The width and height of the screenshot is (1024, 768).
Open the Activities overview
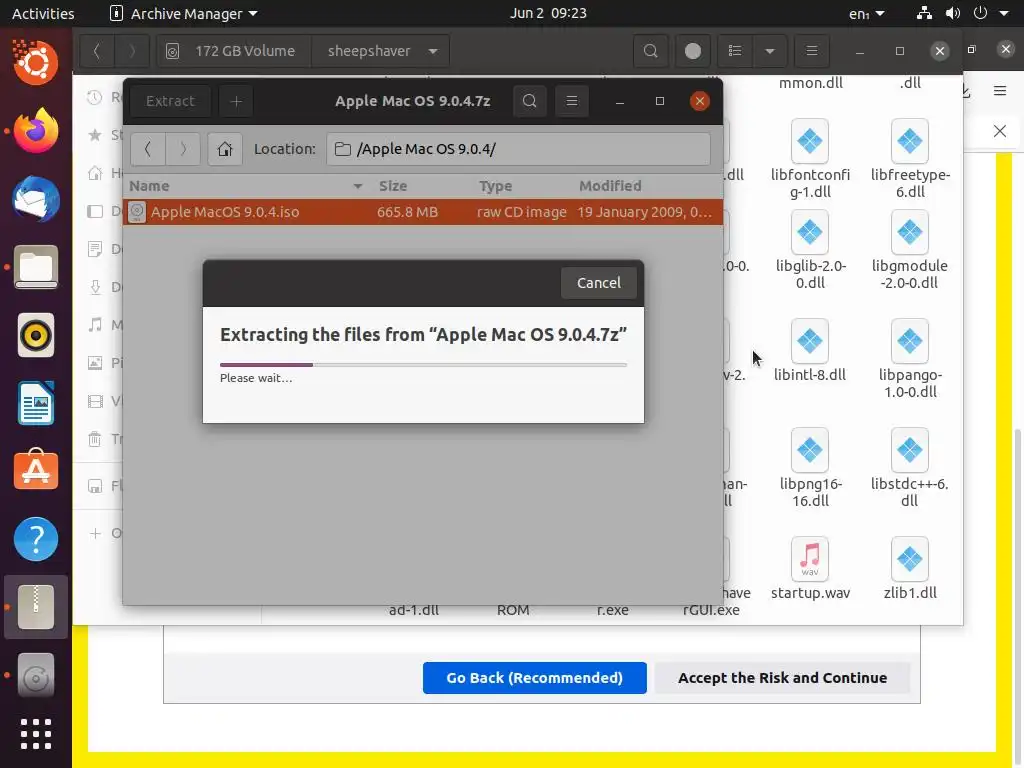(x=43, y=13)
